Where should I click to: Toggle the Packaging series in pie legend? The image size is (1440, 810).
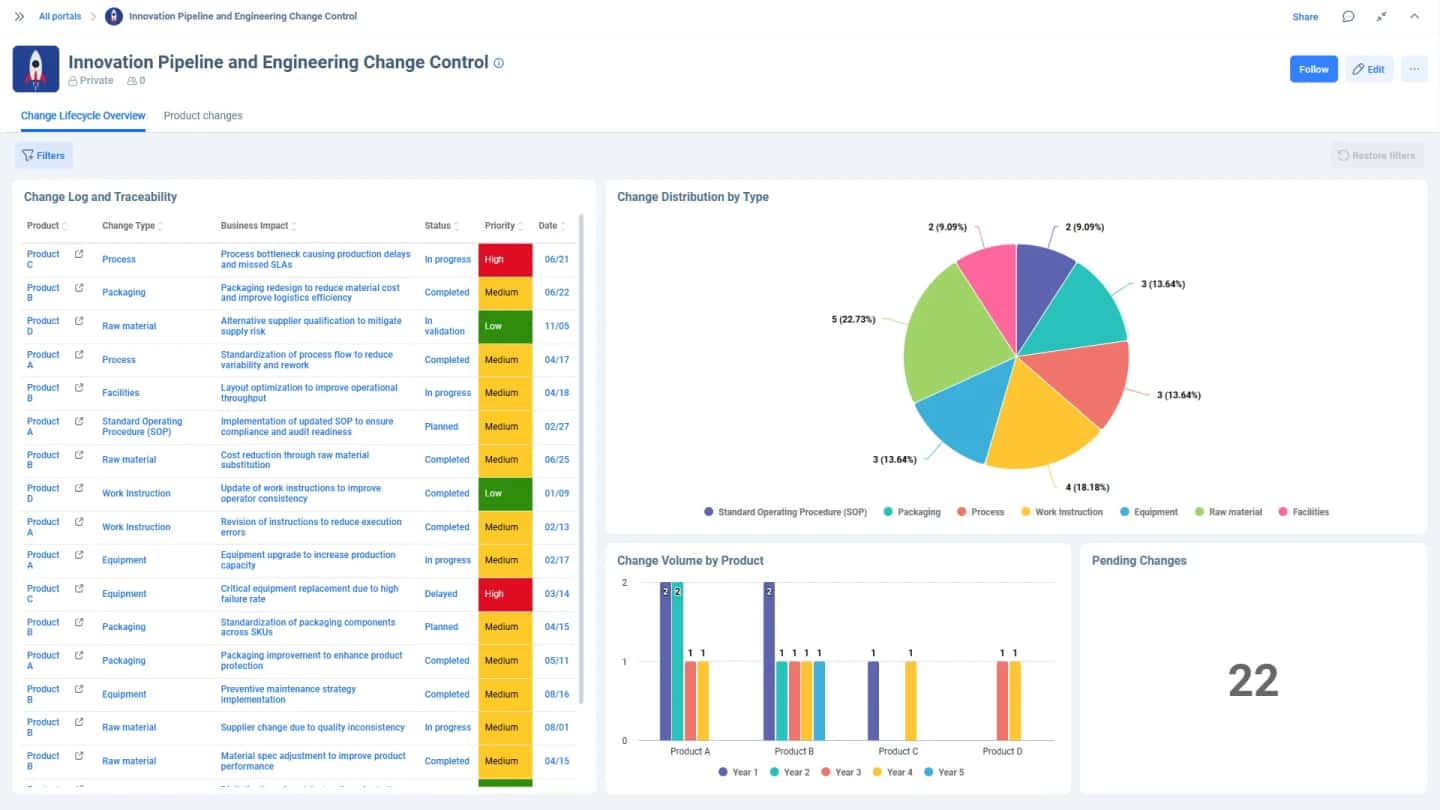click(x=912, y=512)
